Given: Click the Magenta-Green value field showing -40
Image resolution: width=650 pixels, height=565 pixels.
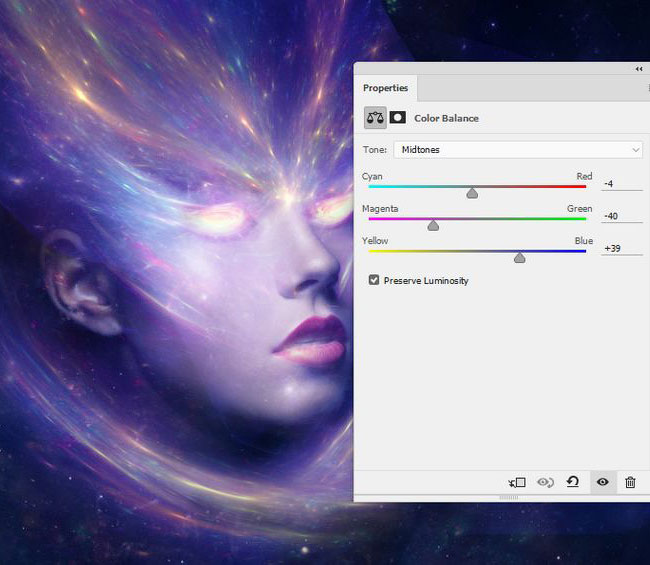Looking at the screenshot, I should (621, 216).
